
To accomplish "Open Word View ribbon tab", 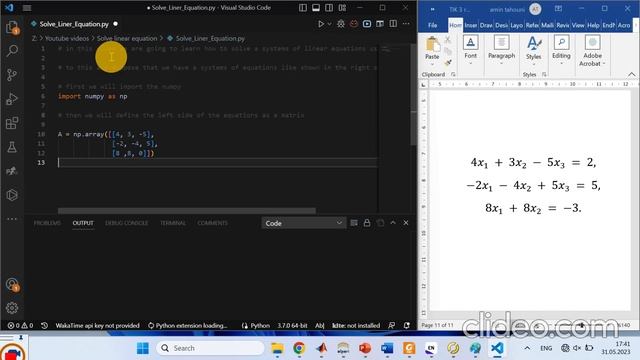I will tap(578, 25).
